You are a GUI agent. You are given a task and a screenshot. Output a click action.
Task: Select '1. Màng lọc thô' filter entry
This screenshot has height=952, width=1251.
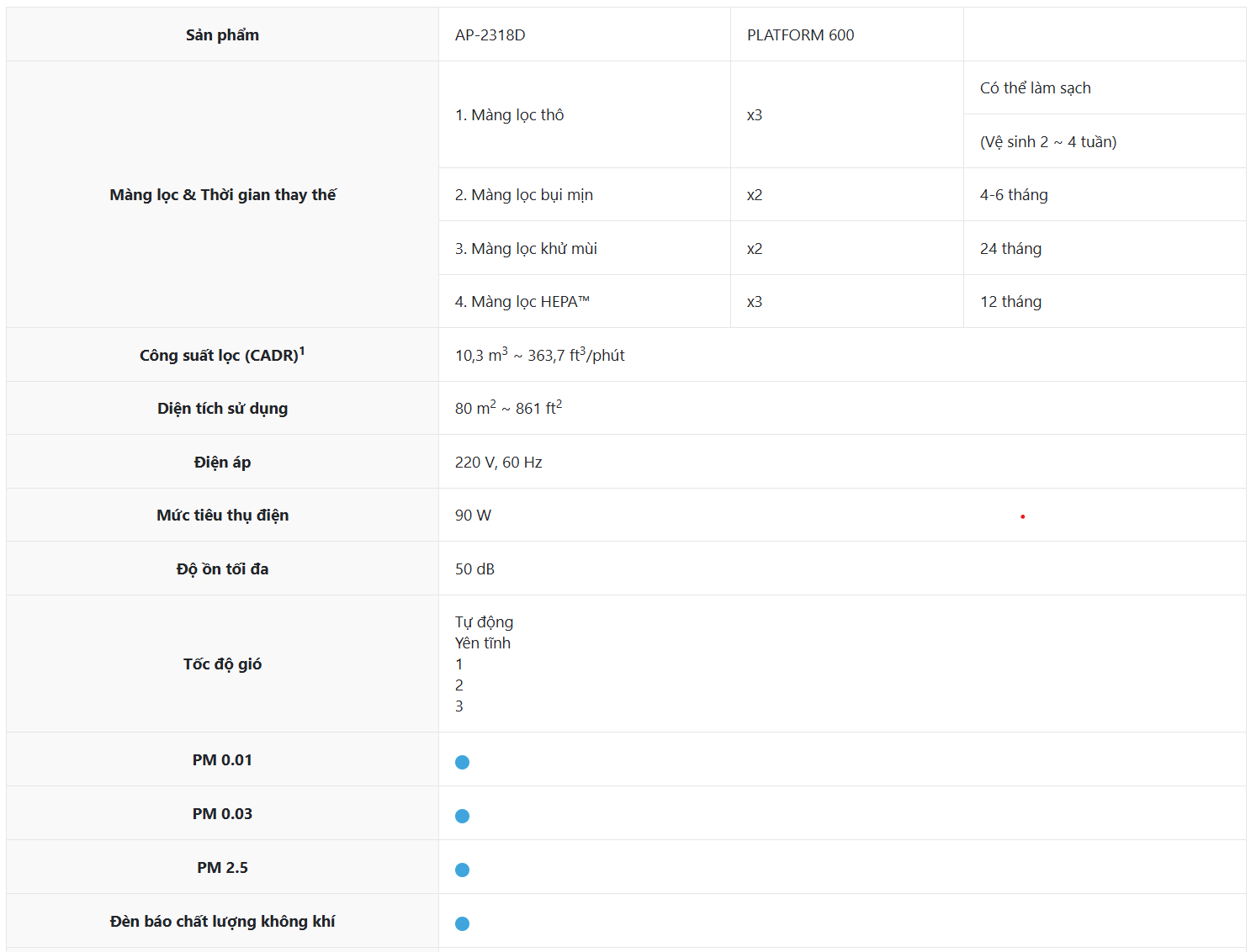tap(509, 115)
